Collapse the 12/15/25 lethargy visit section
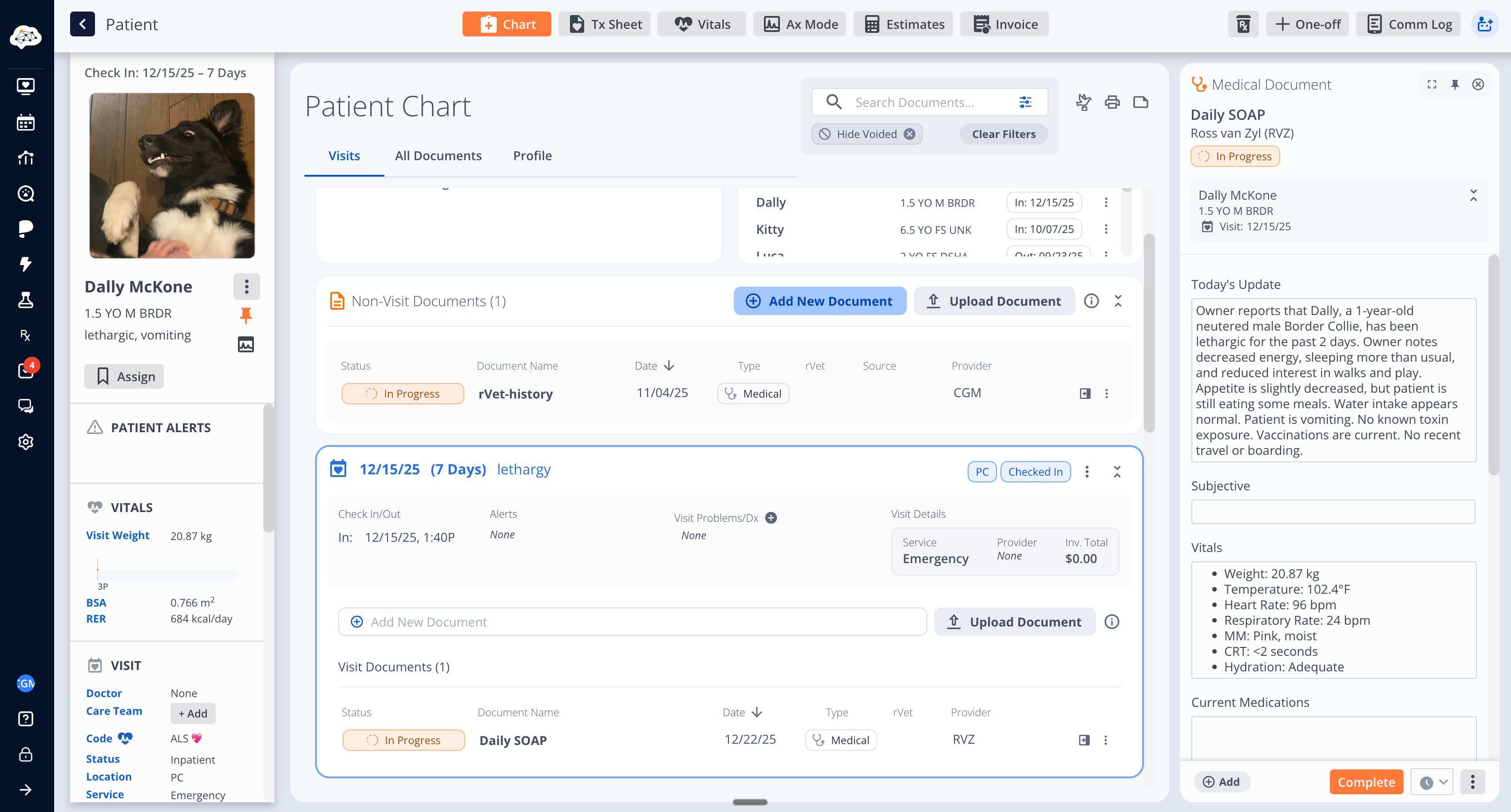Image resolution: width=1511 pixels, height=812 pixels. pyautogui.click(x=1117, y=471)
